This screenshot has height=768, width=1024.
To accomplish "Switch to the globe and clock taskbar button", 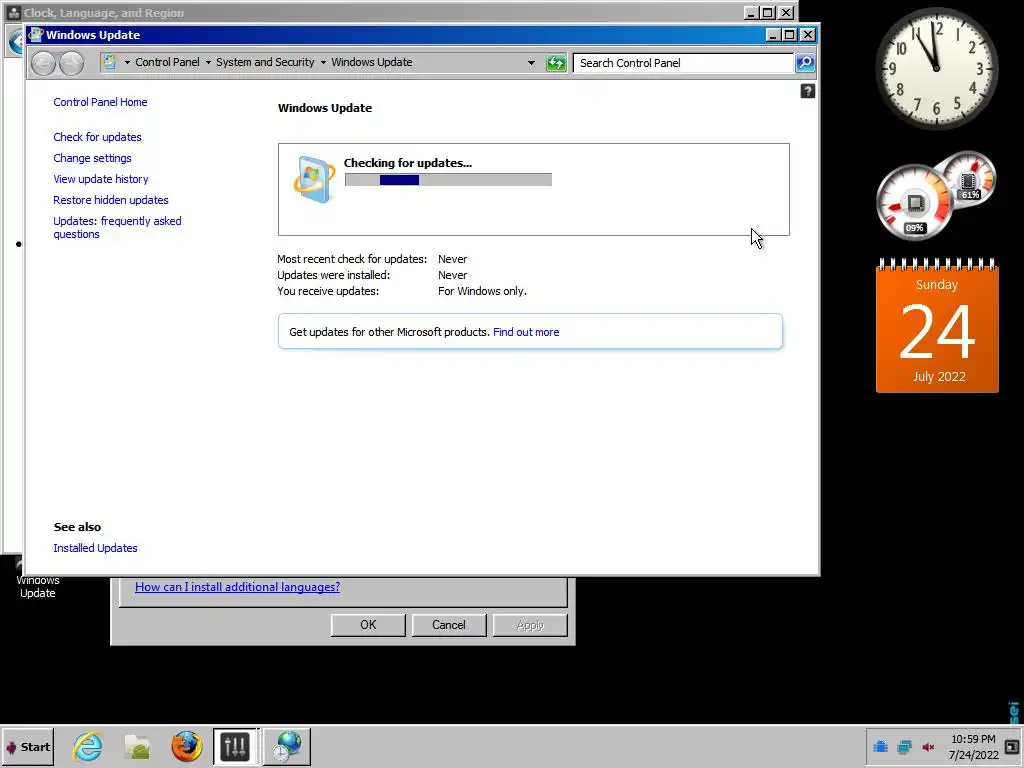I will pyautogui.click(x=287, y=746).
